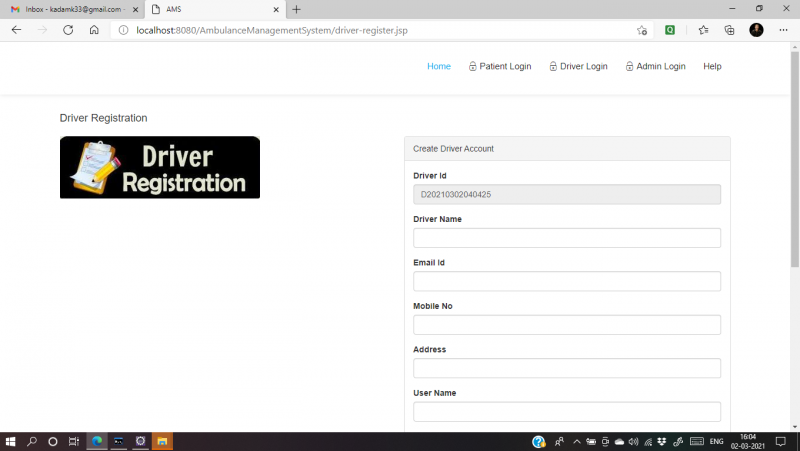View site information icon in address bar
This screenshot has width=800, height=451.
[123, 30]
